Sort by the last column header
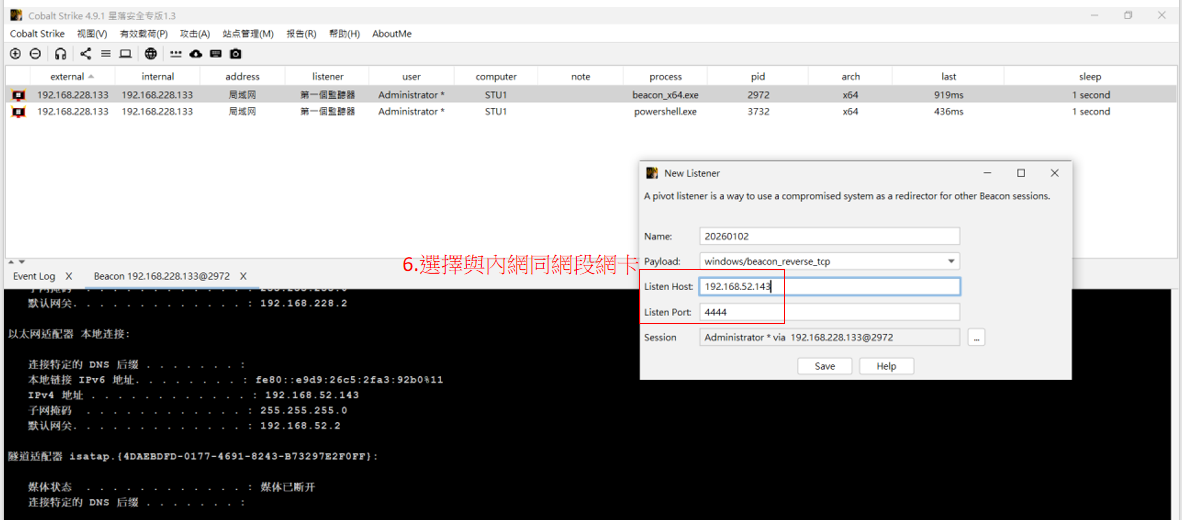This screenshot has height=520, width=1182. coord(948,76)
